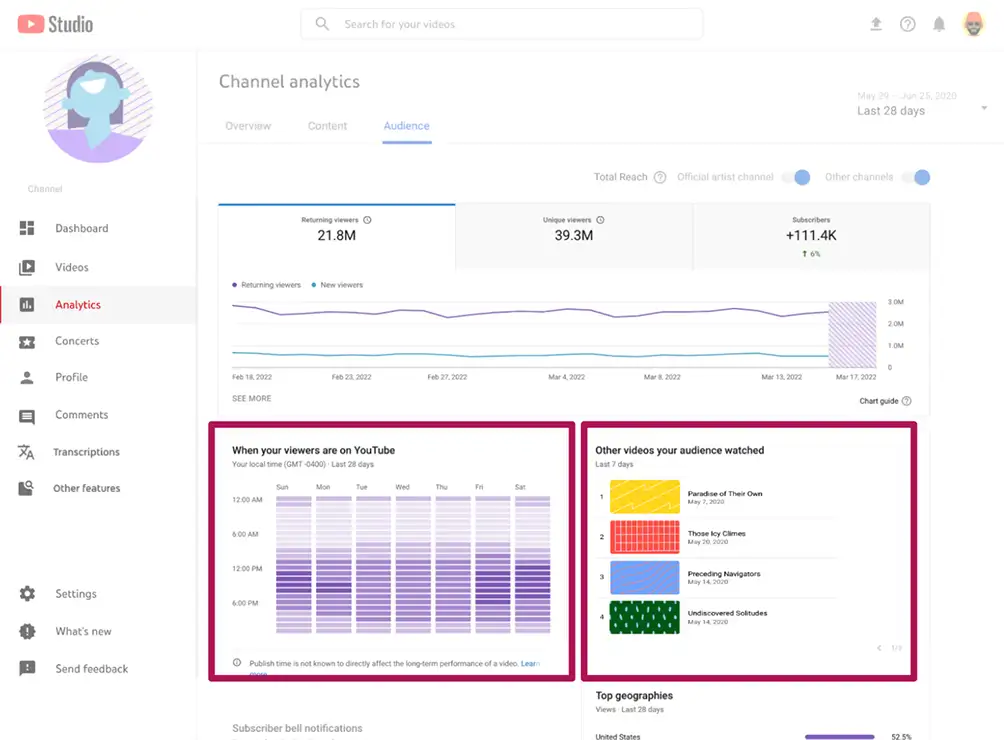
Task: Click the Total Reach help icon
Action: coord(660,177)
